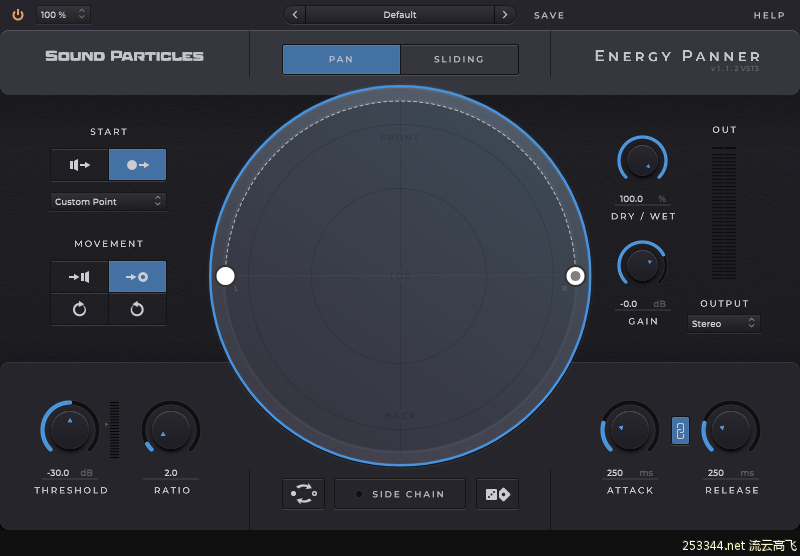Screen dimensions: 800x556
Task: Go to next preset with right arrow
Action: [505, 15]
